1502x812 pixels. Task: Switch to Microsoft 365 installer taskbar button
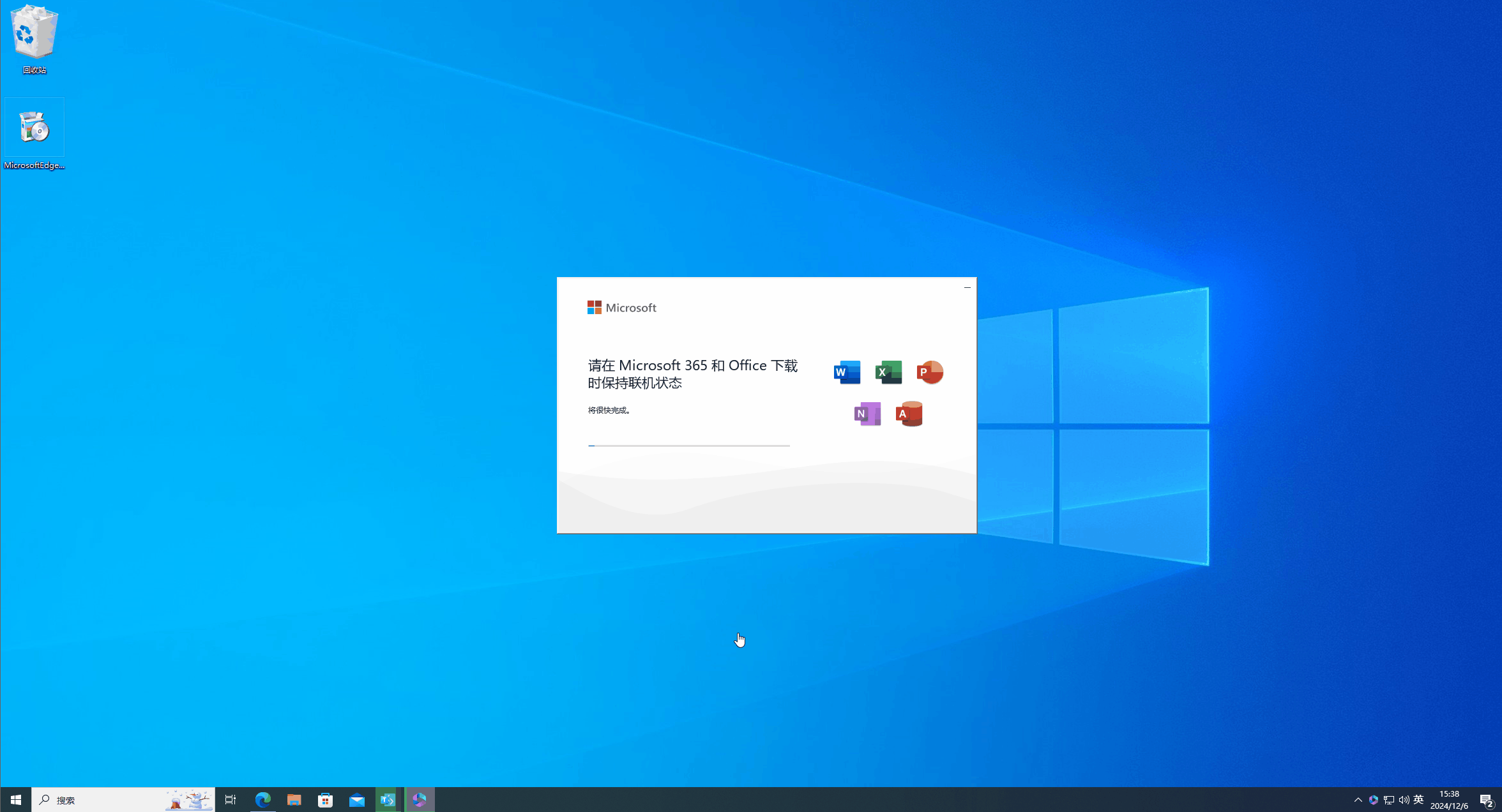(x=420, y=800)
